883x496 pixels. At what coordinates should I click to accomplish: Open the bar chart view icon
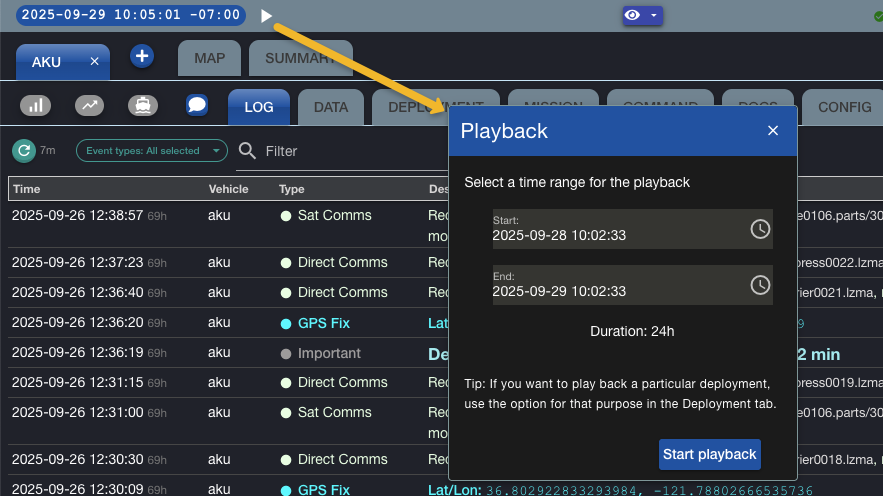37,105
